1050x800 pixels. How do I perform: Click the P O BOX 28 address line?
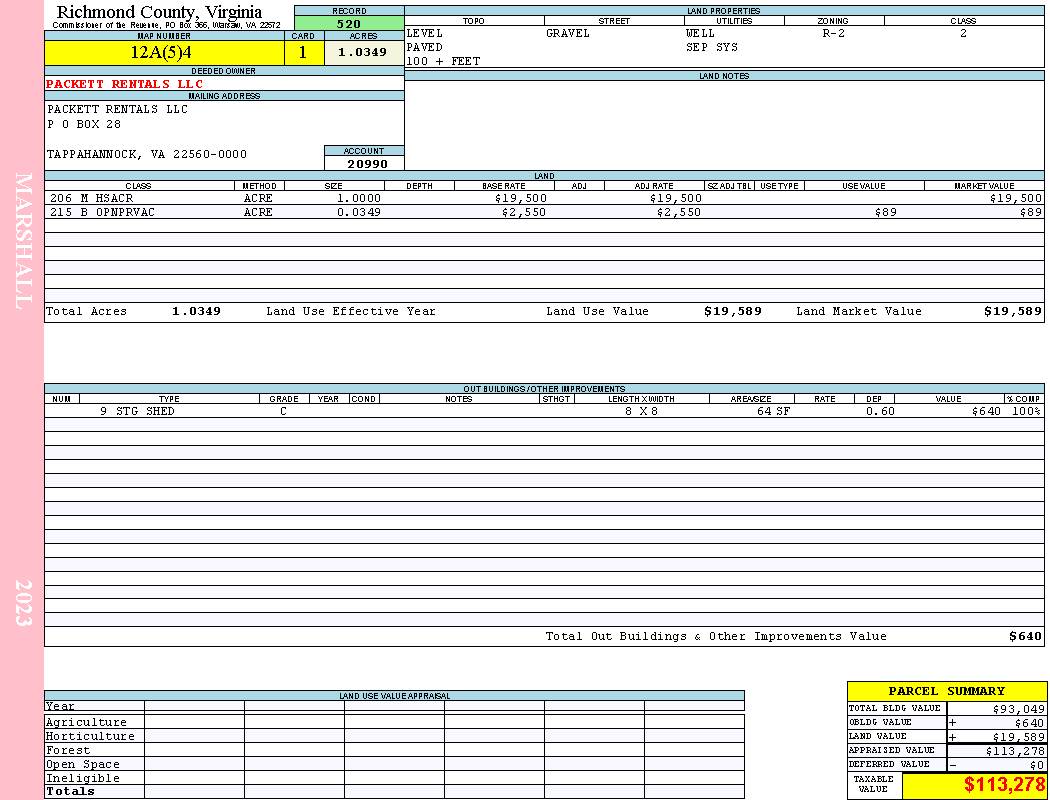coord(84,124)
